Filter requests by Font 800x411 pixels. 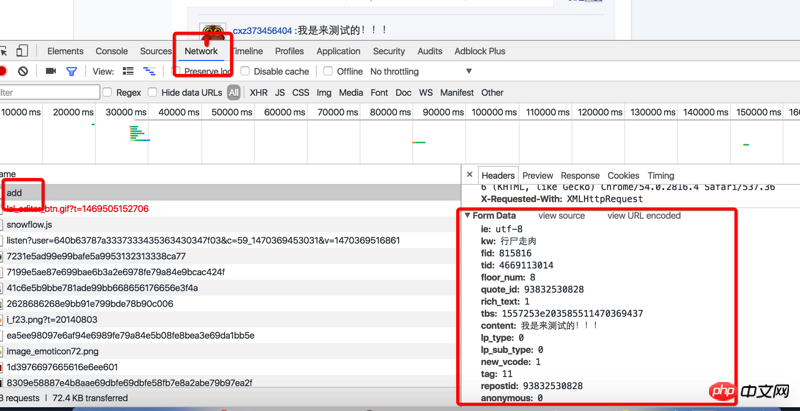(379, 92)
